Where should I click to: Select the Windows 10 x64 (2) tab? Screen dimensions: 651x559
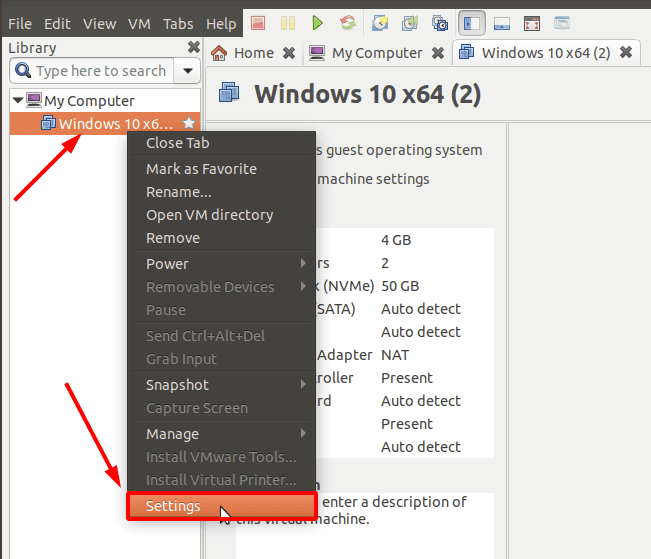[x=546, y=53]
